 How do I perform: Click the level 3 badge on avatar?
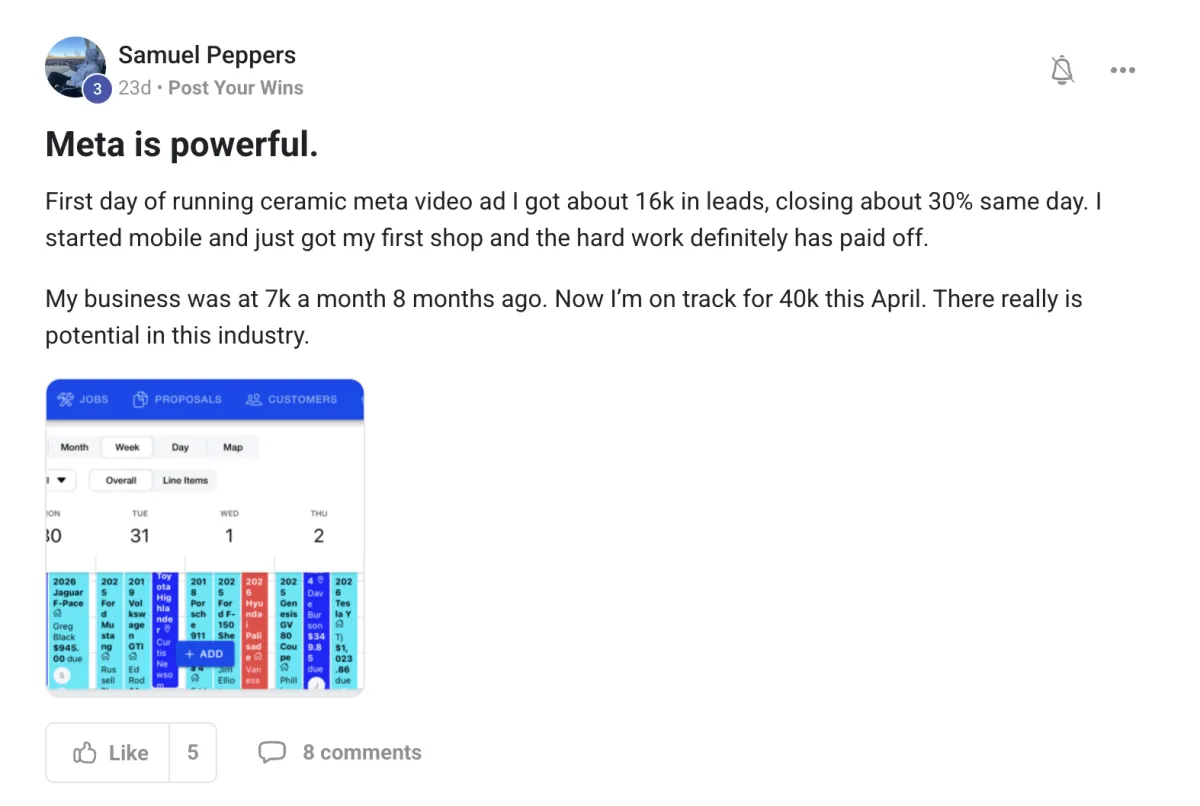(96, 88)
